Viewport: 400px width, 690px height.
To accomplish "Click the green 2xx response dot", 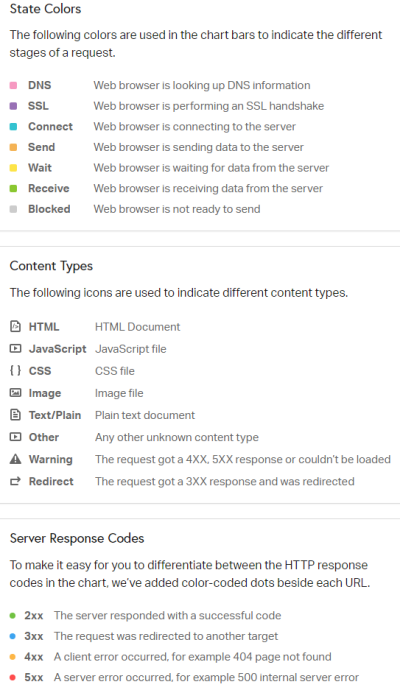I will point(13,615).
